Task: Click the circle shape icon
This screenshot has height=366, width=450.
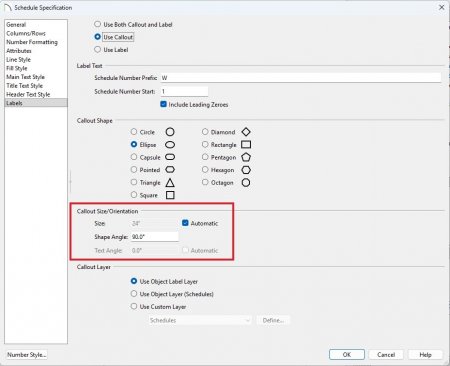Action: click(170, 132)
